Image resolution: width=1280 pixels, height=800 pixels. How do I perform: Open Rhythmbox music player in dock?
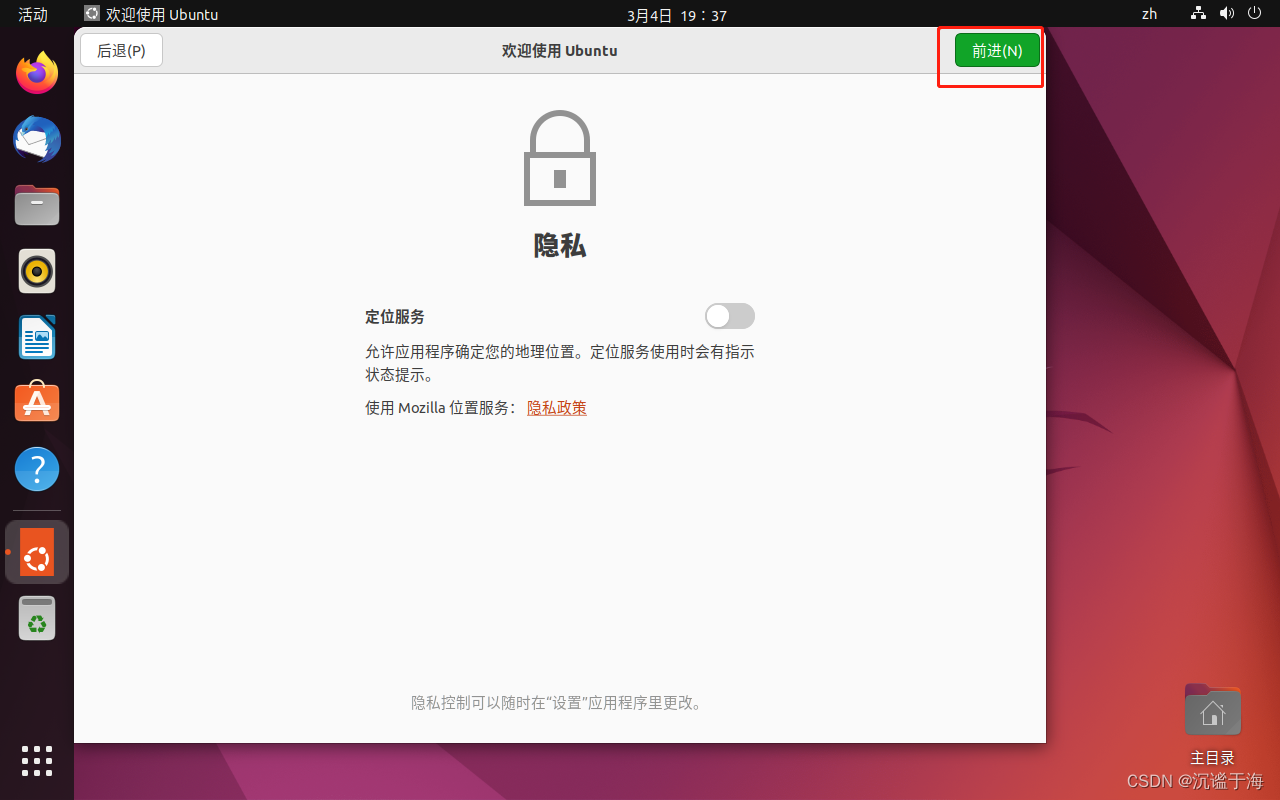pyautogui.click(x=37, y=271)
